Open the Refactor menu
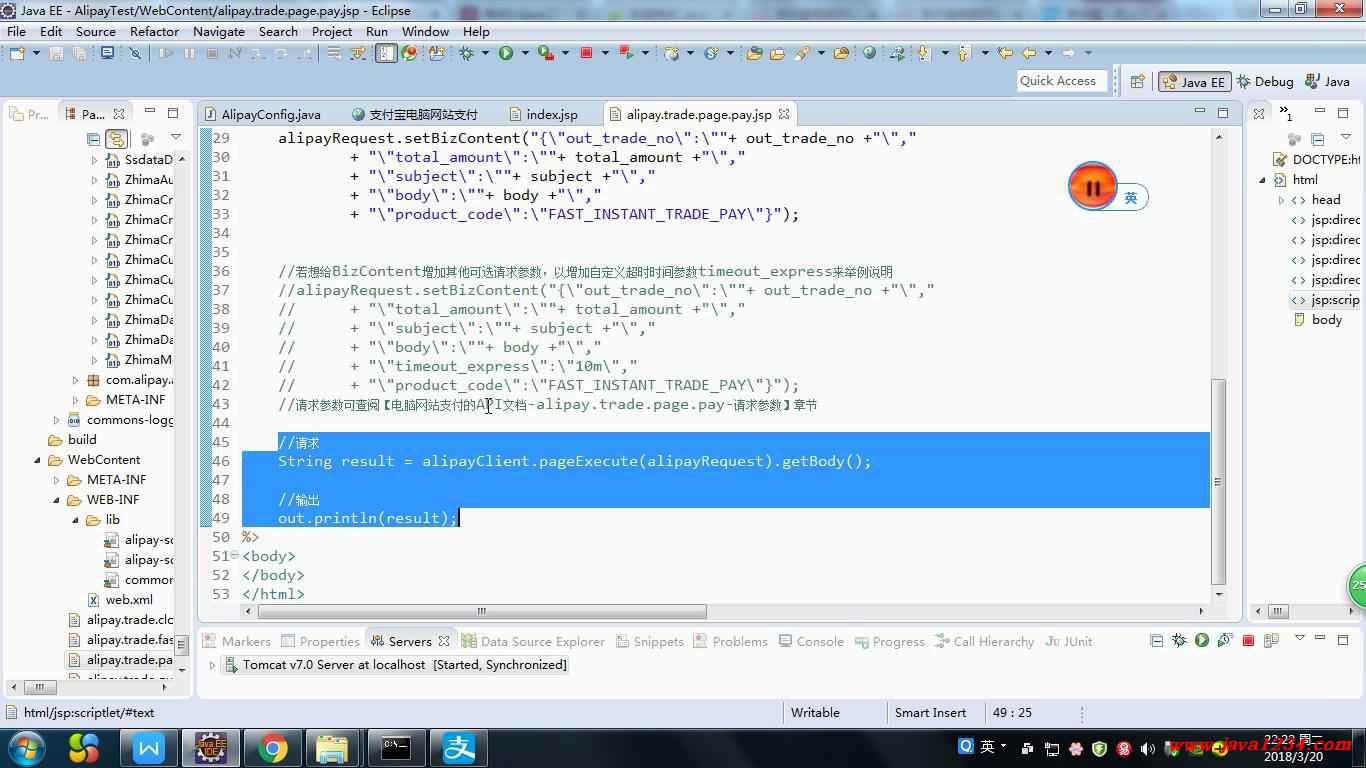 (x=154, y=31)
